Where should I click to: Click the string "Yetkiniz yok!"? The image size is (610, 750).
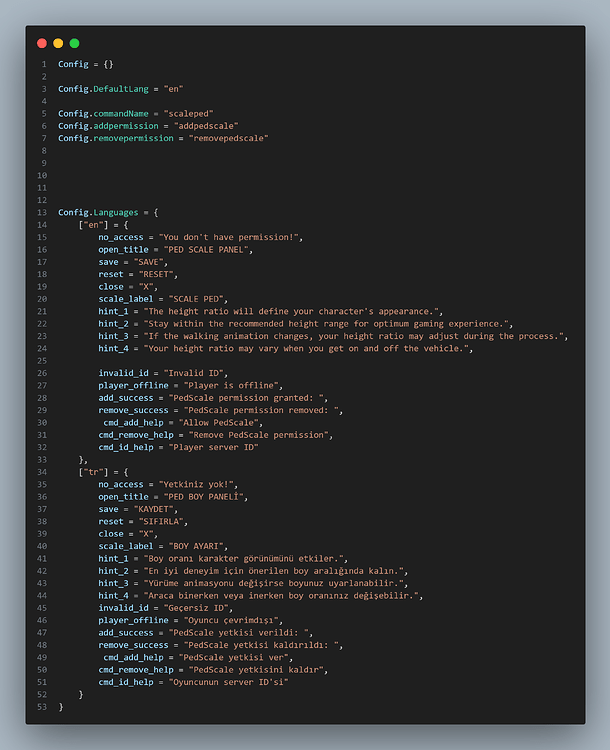(196, 485)
